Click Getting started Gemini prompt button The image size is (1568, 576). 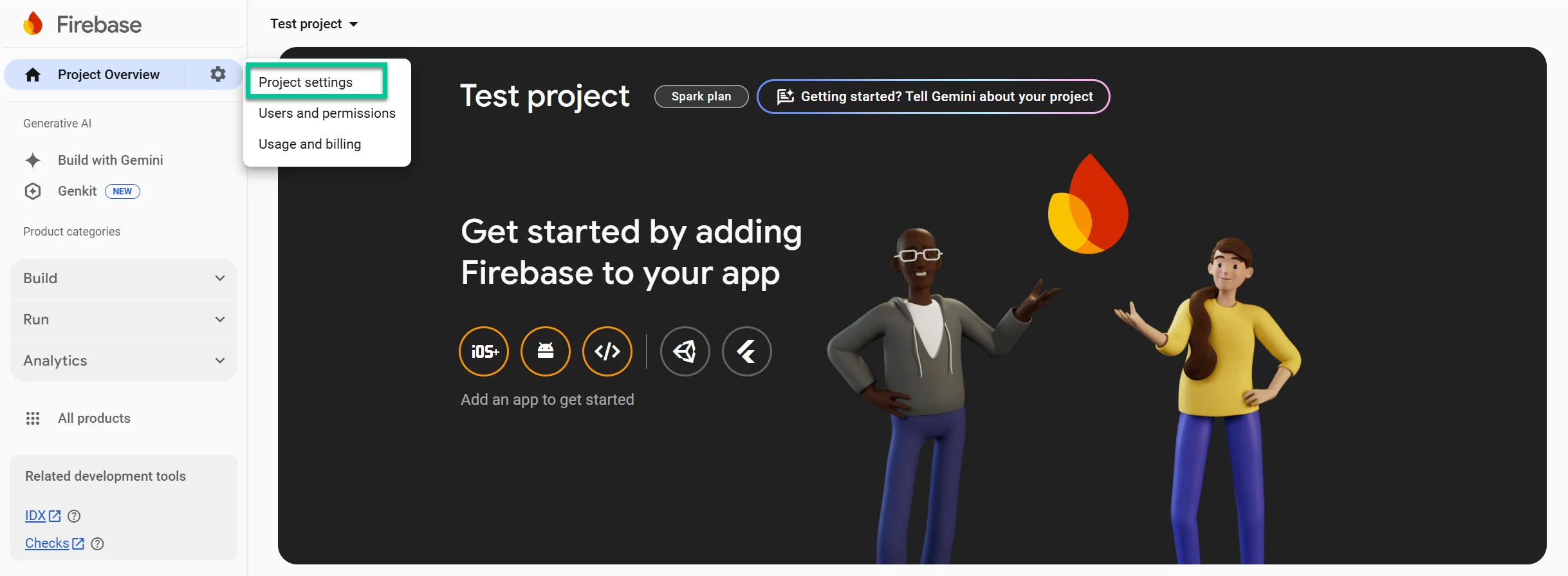[x=933, y=97]
